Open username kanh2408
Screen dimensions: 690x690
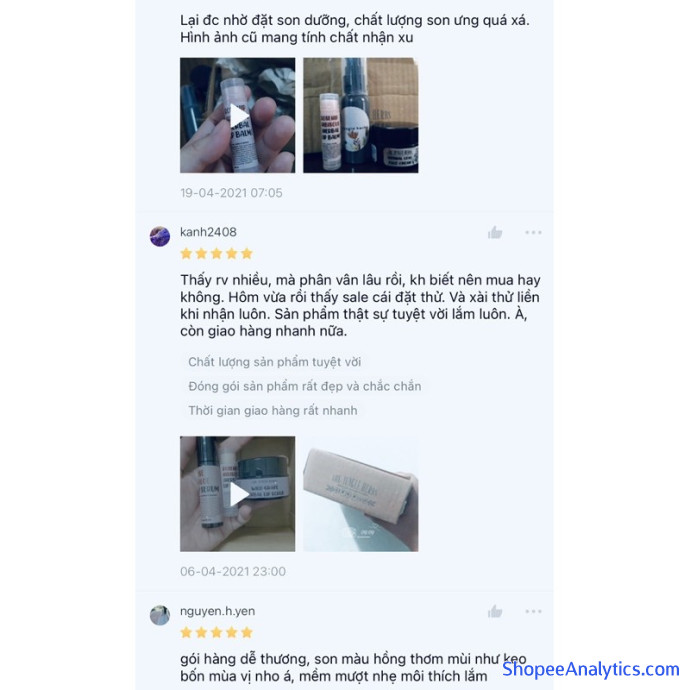click(208, 232)
